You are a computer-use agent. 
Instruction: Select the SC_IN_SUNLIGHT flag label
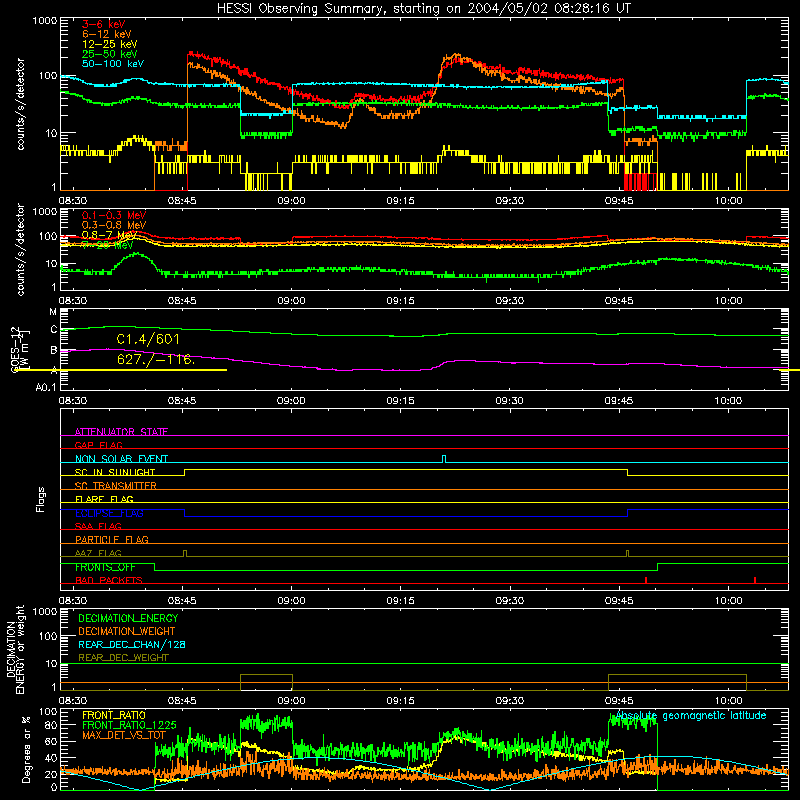tap(115, 472)
